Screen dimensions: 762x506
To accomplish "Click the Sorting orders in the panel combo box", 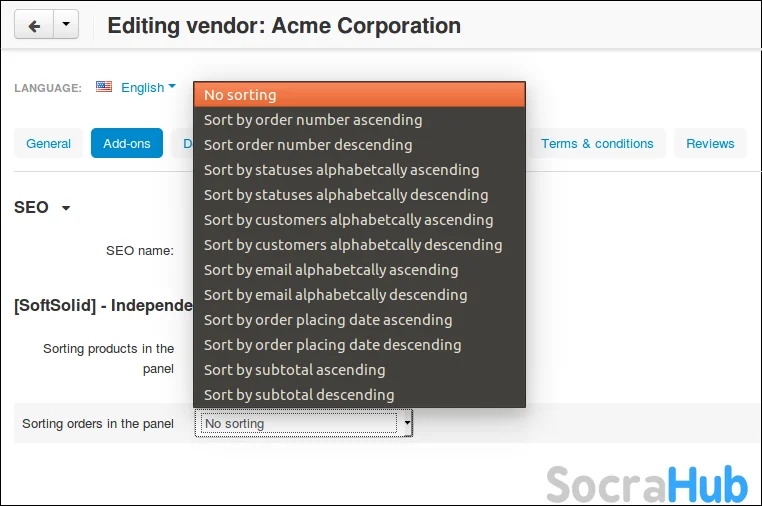I will (x=303, y=424).
